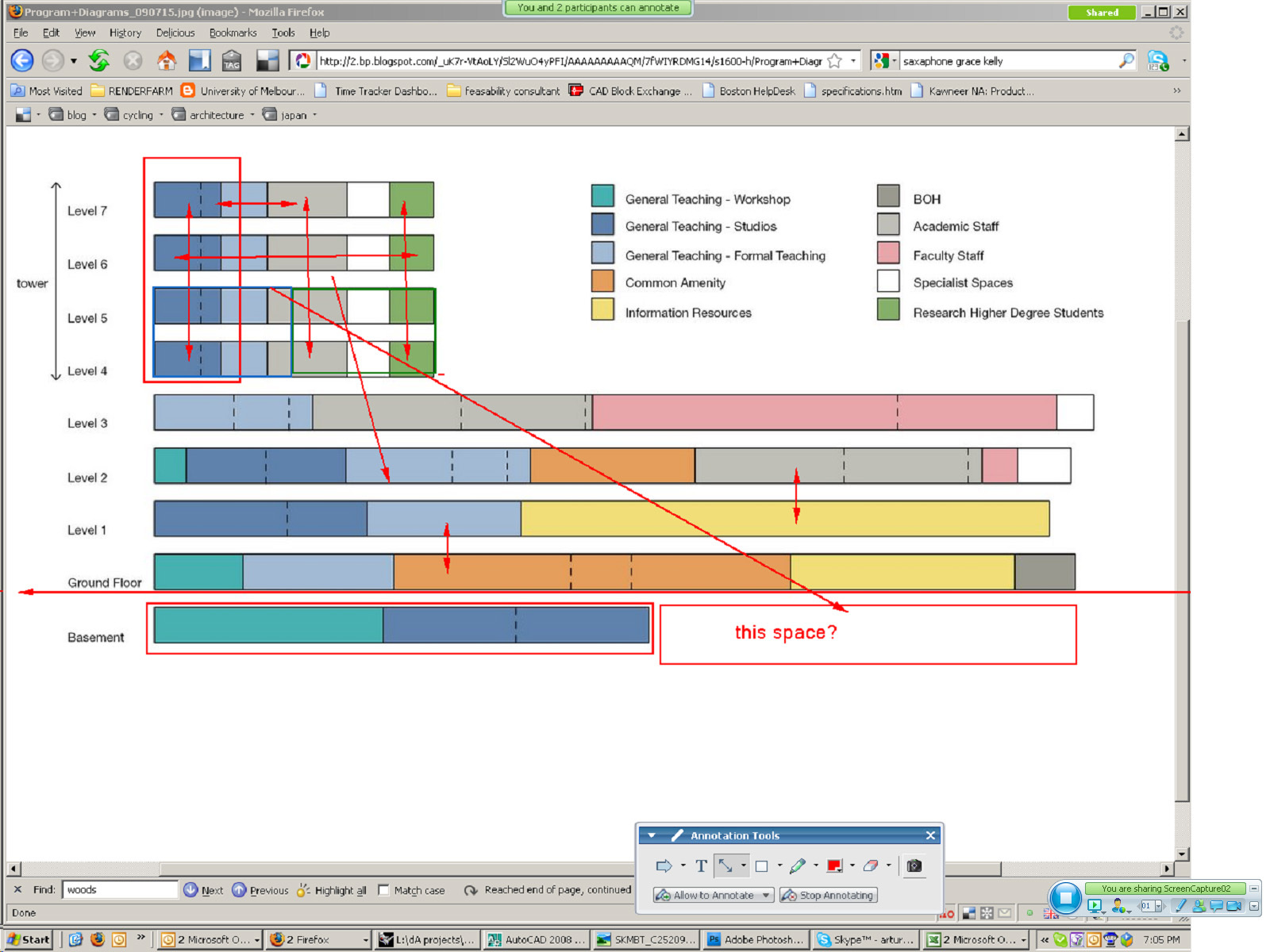
Task: Open the History menu
Action: [x=125, y=33]
